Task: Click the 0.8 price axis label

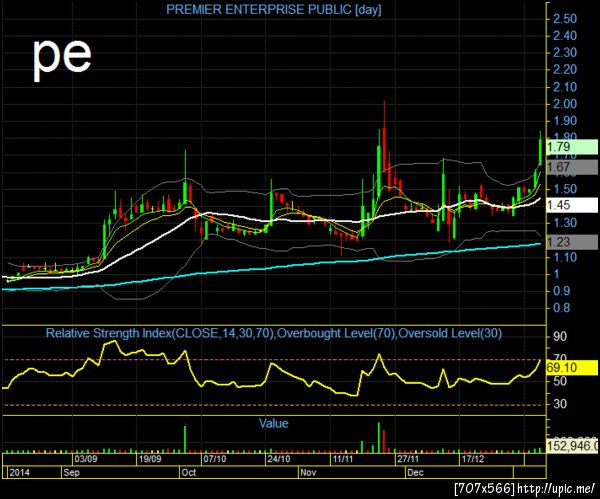Action: [561, 308]
